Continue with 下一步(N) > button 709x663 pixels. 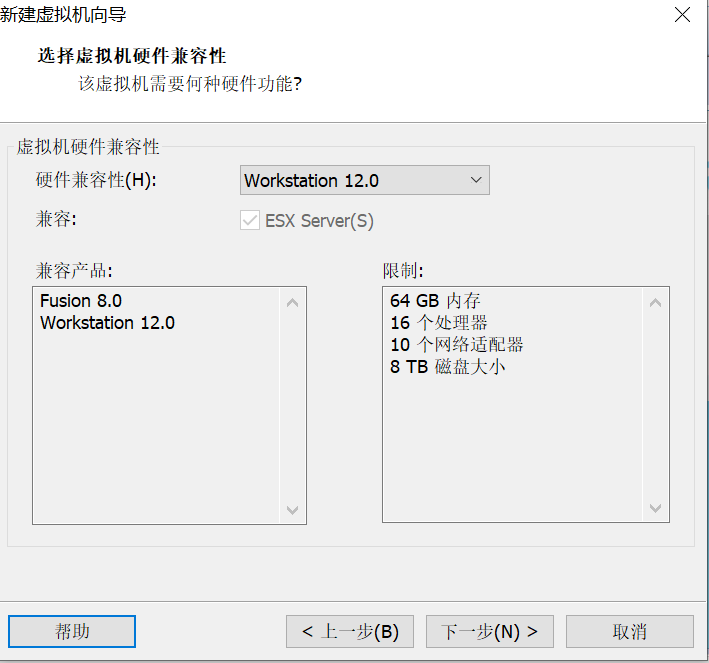pos(490,632)
